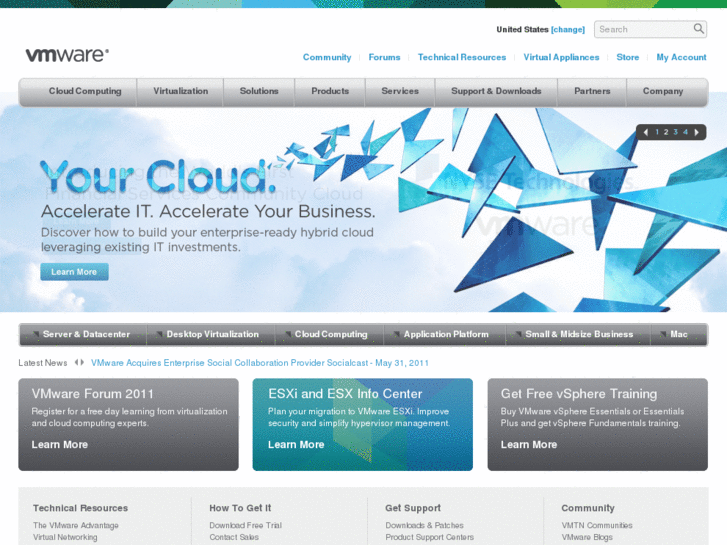Open the Partners menu
This screenshot has width=727, height=545.
coord(592,91)
